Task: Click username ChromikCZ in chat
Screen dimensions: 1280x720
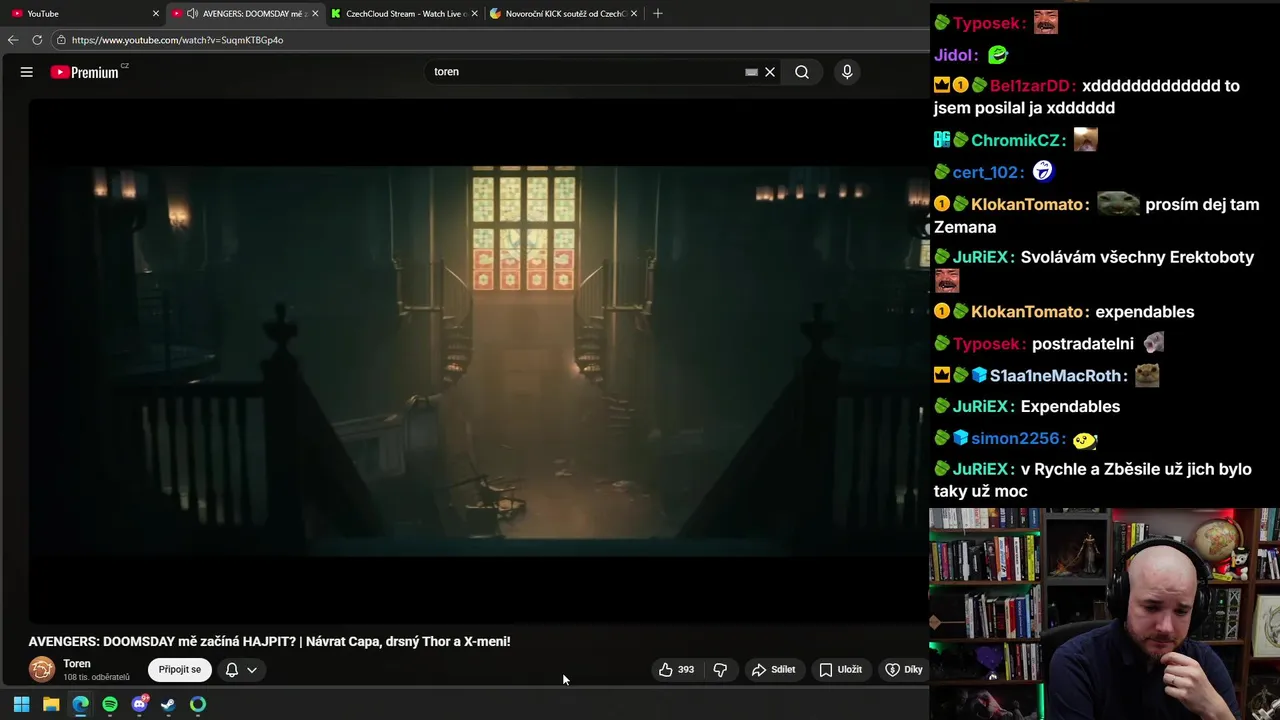Action: [x=1015, y=141]
